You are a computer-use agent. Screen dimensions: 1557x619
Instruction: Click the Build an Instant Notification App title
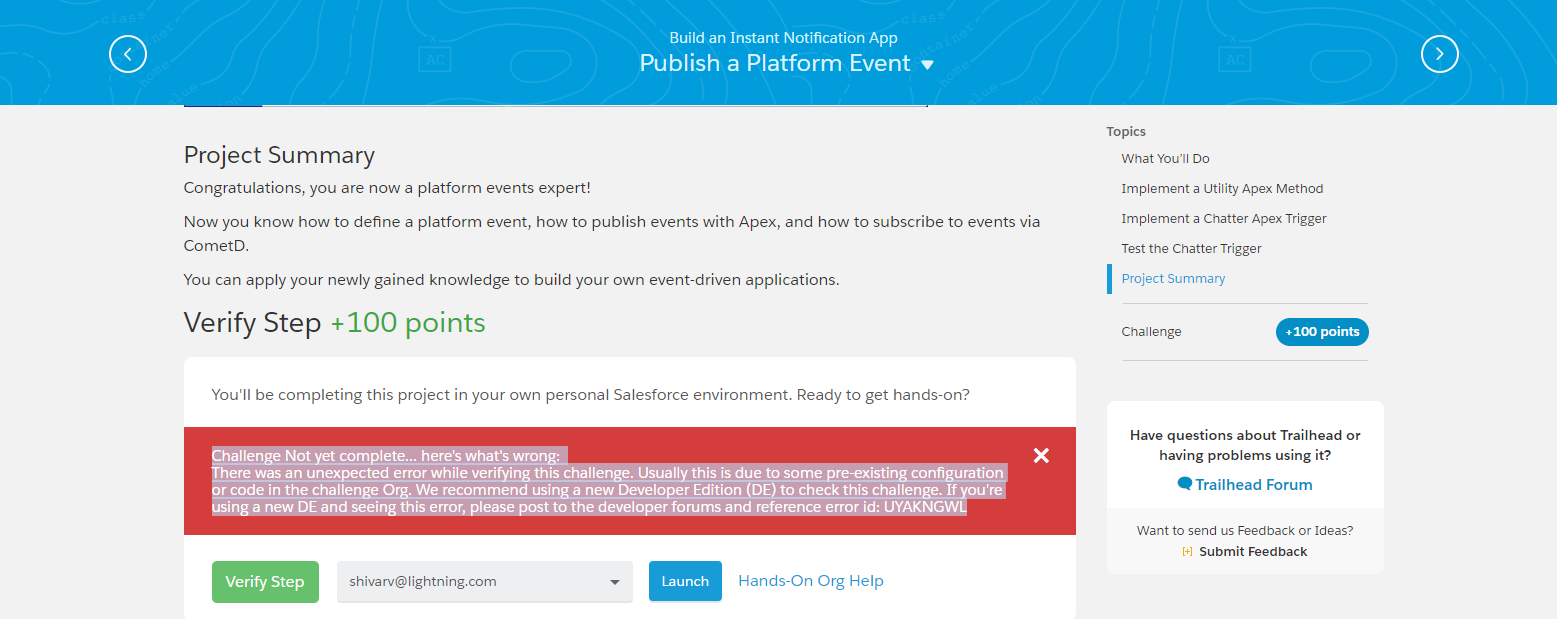[783, 38]
